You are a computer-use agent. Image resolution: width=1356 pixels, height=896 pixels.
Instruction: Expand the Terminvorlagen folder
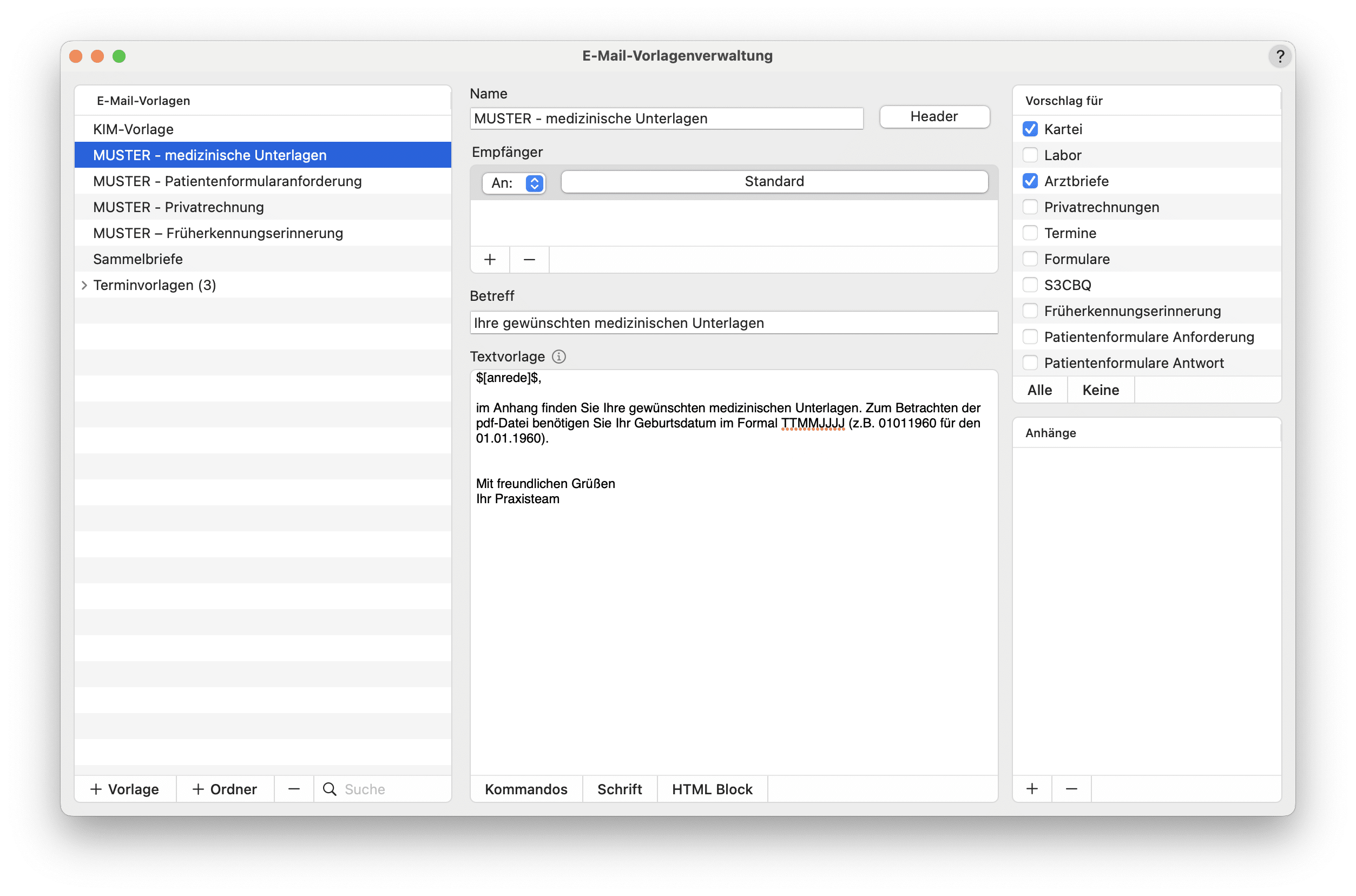tap(84, 285)
